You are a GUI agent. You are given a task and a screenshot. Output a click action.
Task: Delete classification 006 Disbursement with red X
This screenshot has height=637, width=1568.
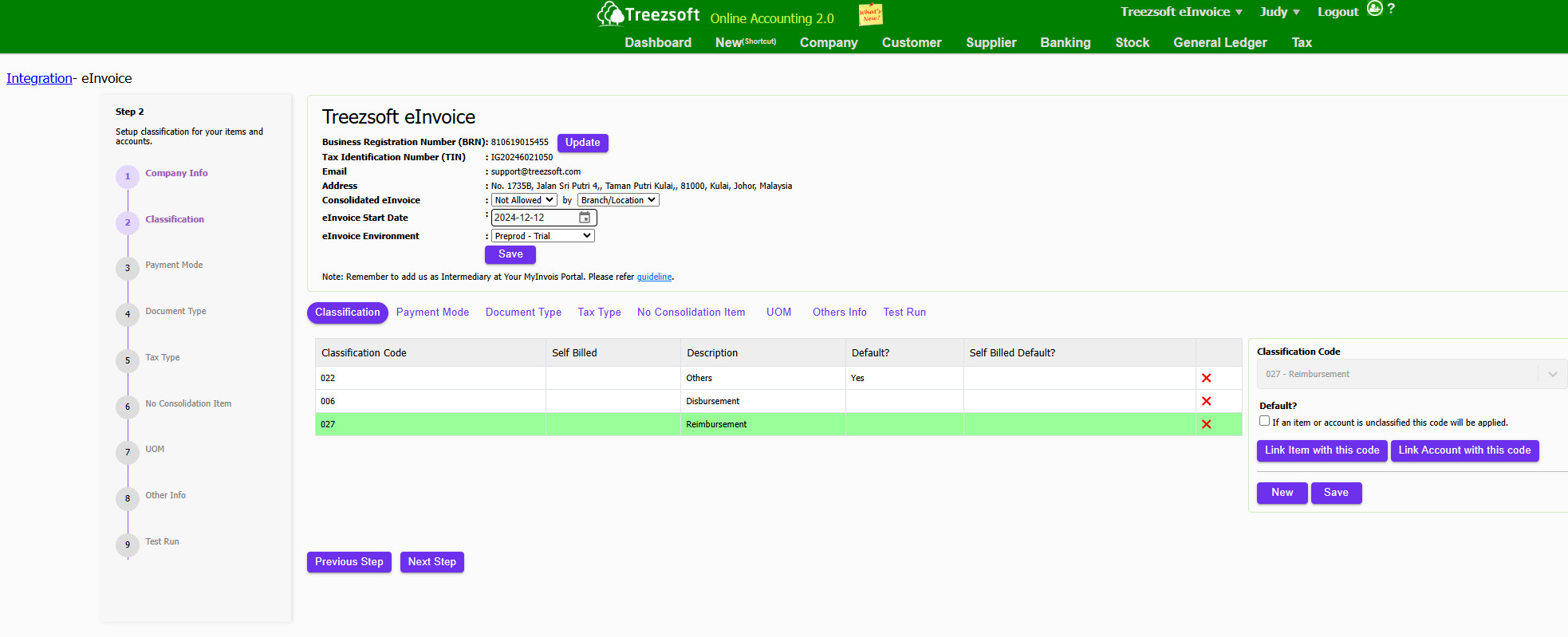click(1206, 401)
